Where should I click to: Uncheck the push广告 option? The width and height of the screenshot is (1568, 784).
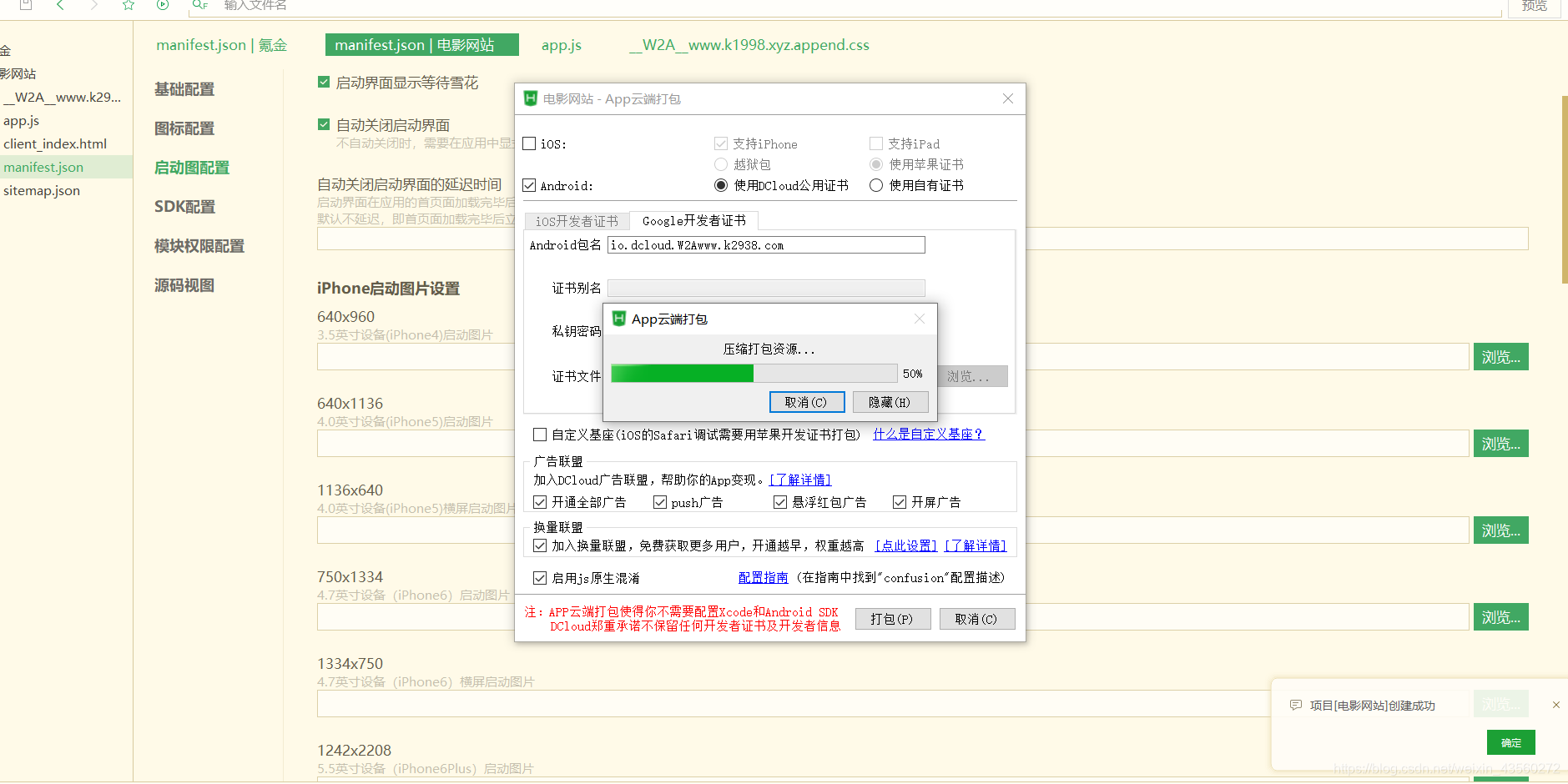pyautogui.click(x=660, y=501)
